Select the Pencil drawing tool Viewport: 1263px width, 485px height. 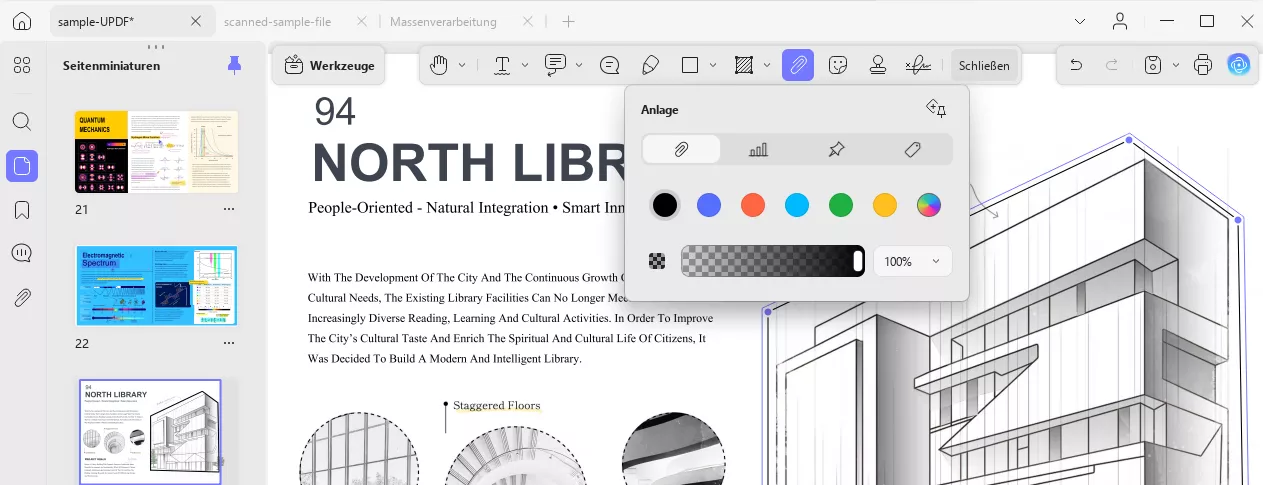(x=650, y=65)
